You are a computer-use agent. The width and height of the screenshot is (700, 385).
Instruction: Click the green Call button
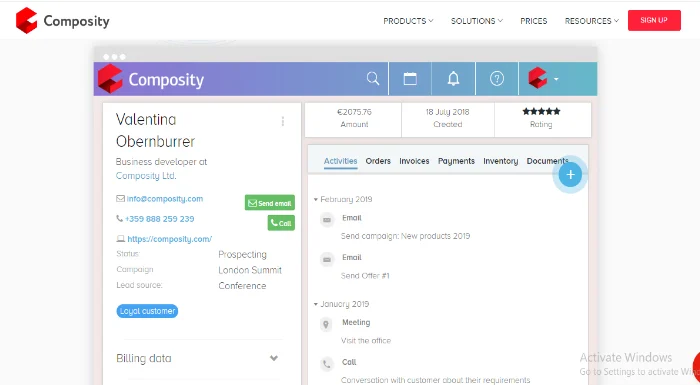(x=281, y=223)
